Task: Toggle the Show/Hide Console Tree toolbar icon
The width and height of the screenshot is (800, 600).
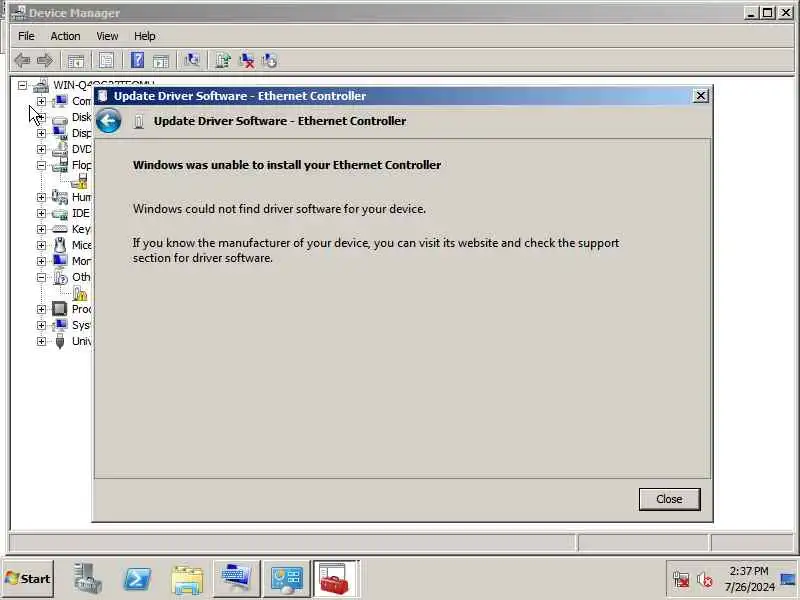Action: (76, 61)
